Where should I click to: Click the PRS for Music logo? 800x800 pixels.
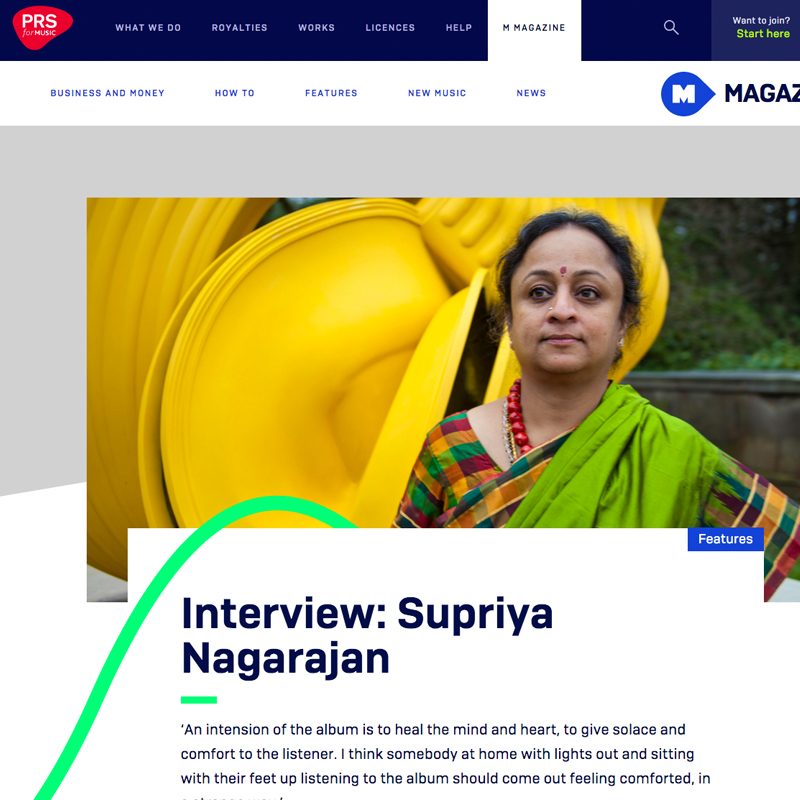point(43,28)
